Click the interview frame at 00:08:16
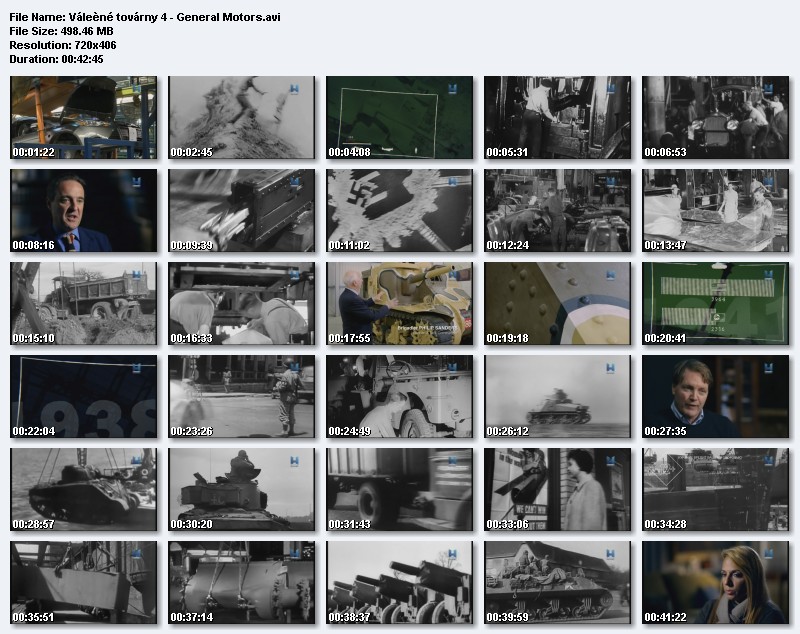 coord(83,211)
